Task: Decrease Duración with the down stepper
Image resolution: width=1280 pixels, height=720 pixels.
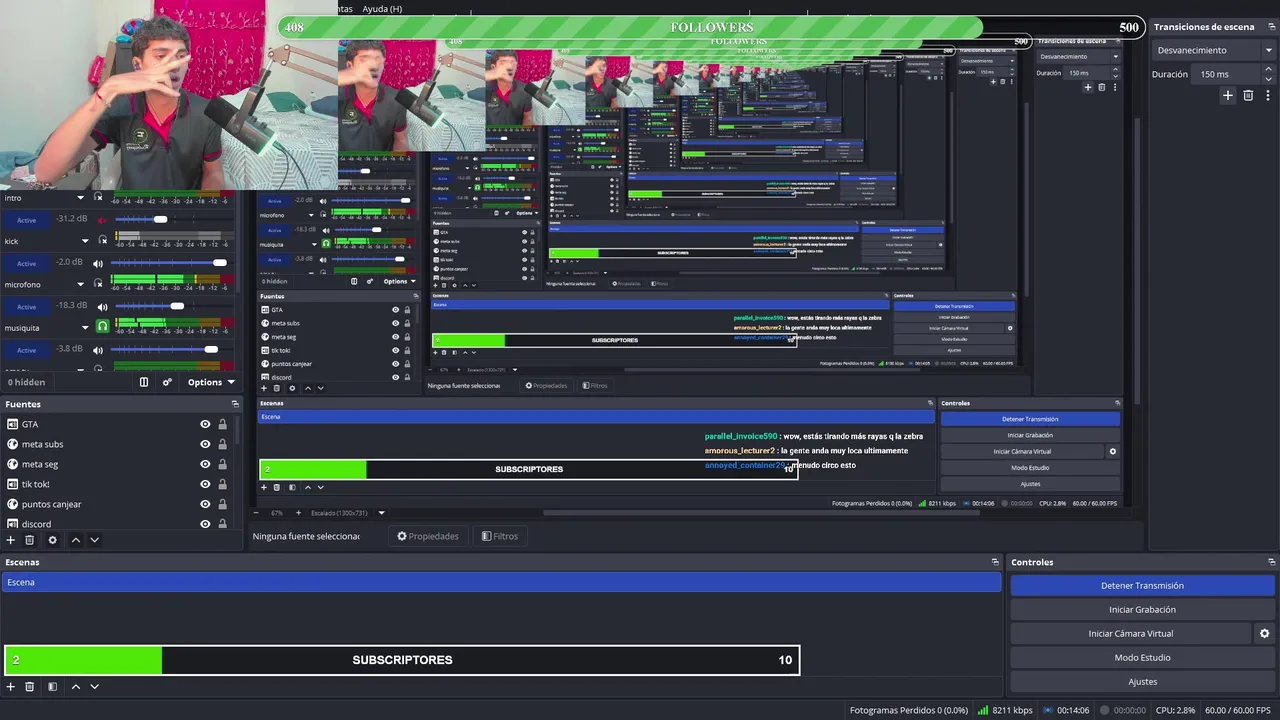Action: pos(1270,78)
